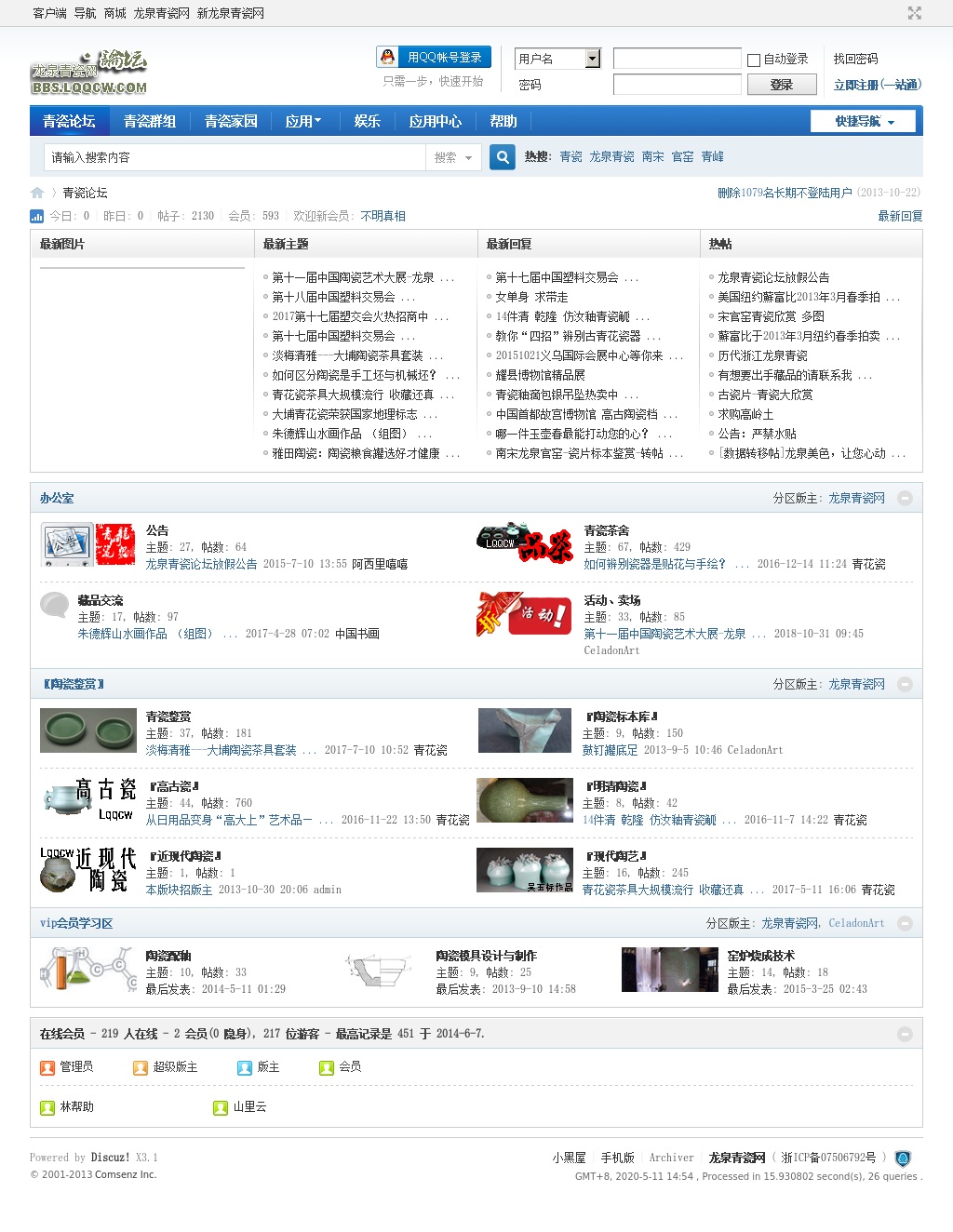Open the 近现代陶瓷 board image

click(x=87, y=870)
